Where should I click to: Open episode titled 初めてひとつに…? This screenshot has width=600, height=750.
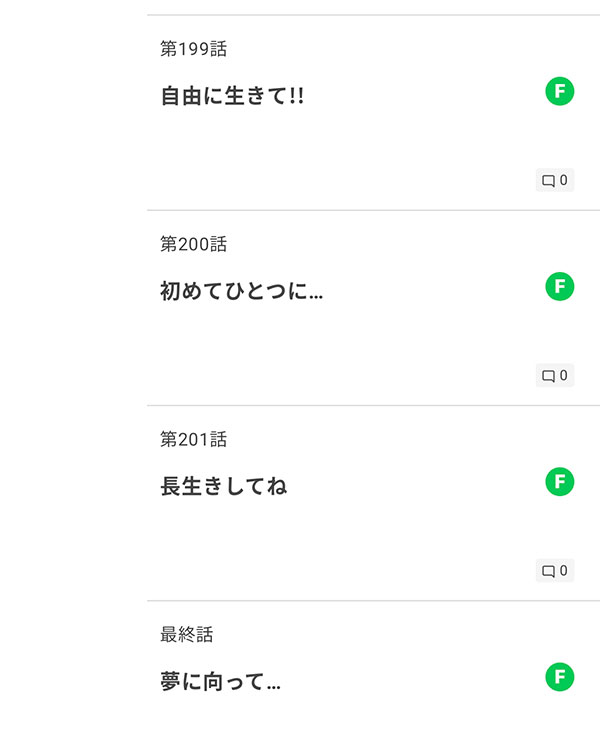click(x=241, y=292)
